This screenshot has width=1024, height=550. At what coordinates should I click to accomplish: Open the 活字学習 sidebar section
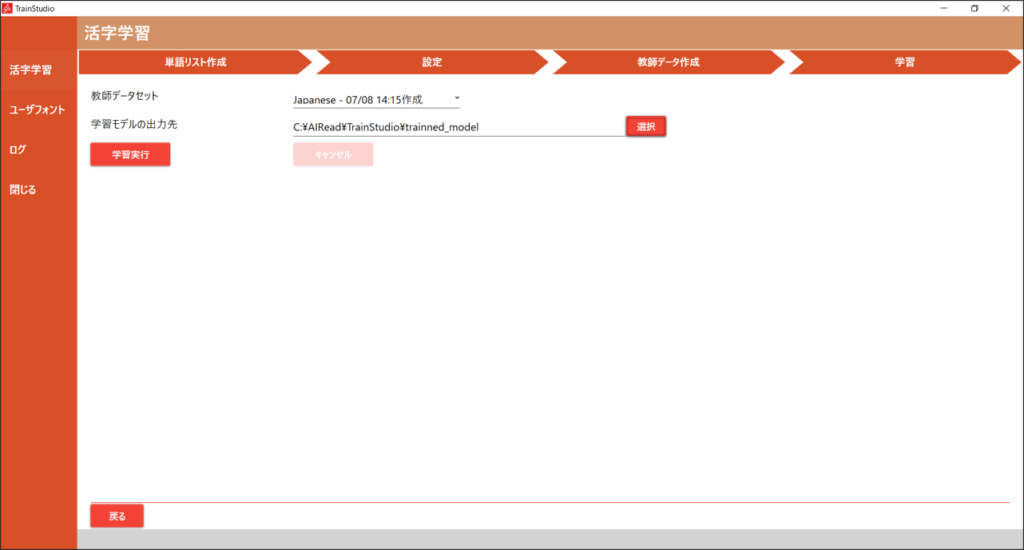(39, 70)
